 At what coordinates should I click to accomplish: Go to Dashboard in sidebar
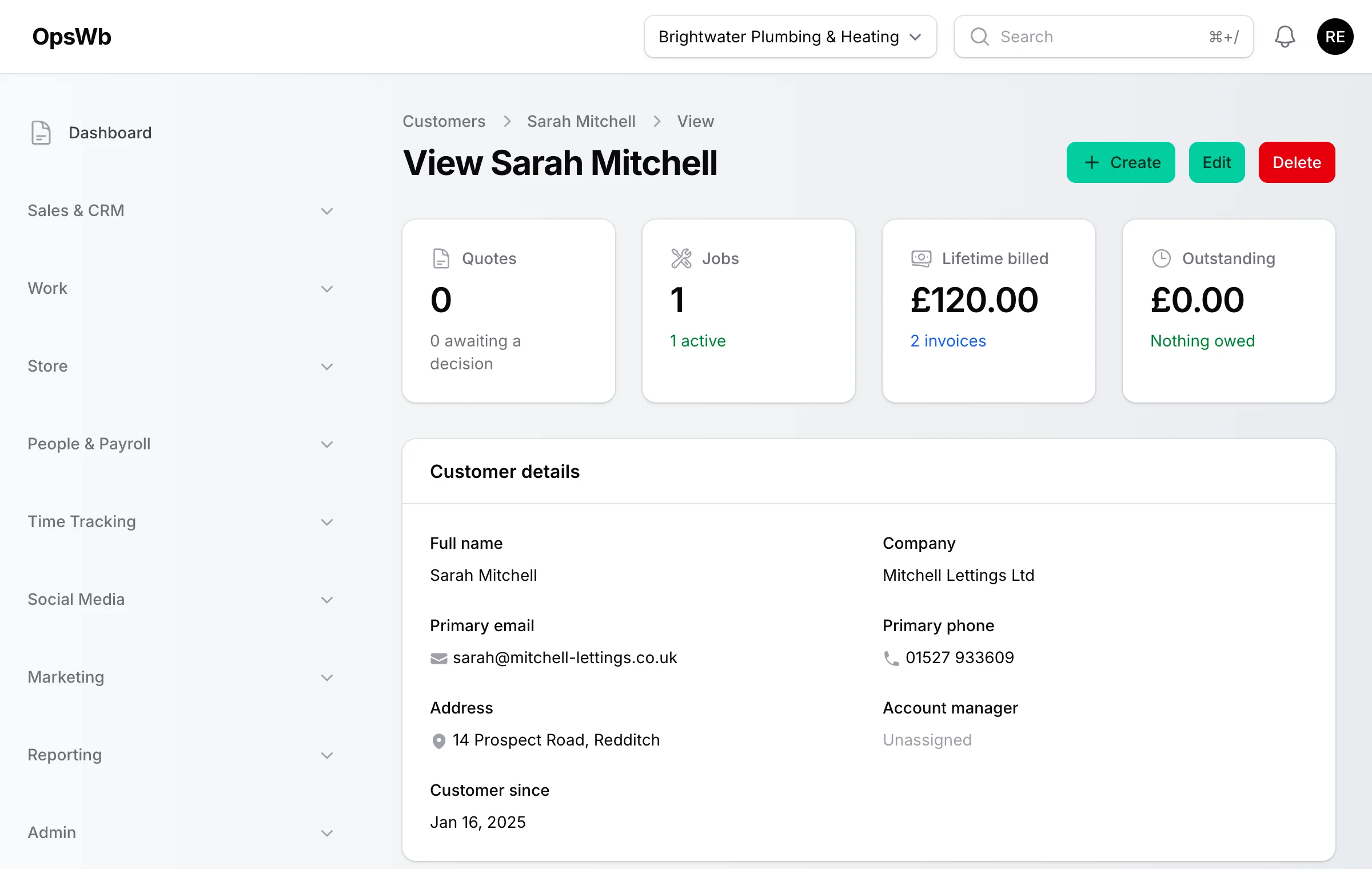click(110, 133)
